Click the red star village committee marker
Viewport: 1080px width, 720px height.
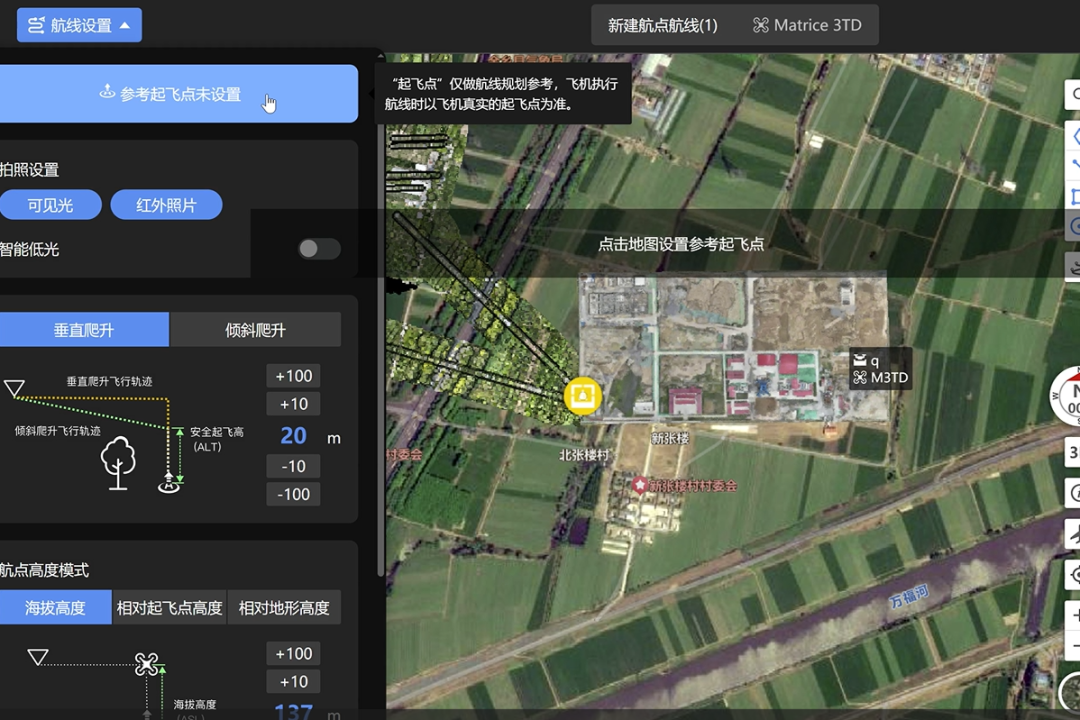pyautogui.click(x=640, y=485)
